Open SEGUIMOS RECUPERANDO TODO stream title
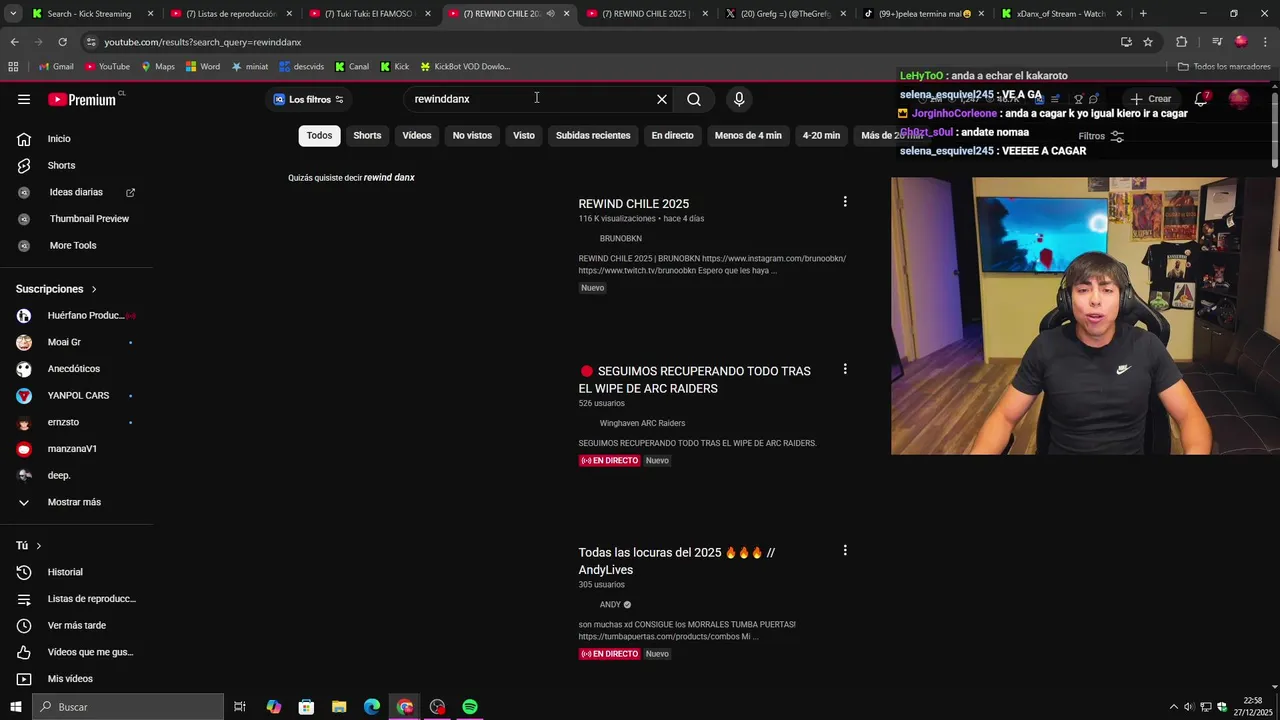This screenshot has width=1280, height=720. tap(694, 380)
